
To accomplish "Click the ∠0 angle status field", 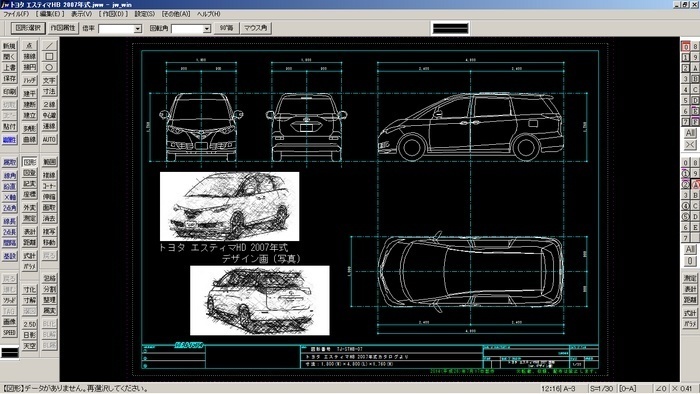I will [661, 389].
